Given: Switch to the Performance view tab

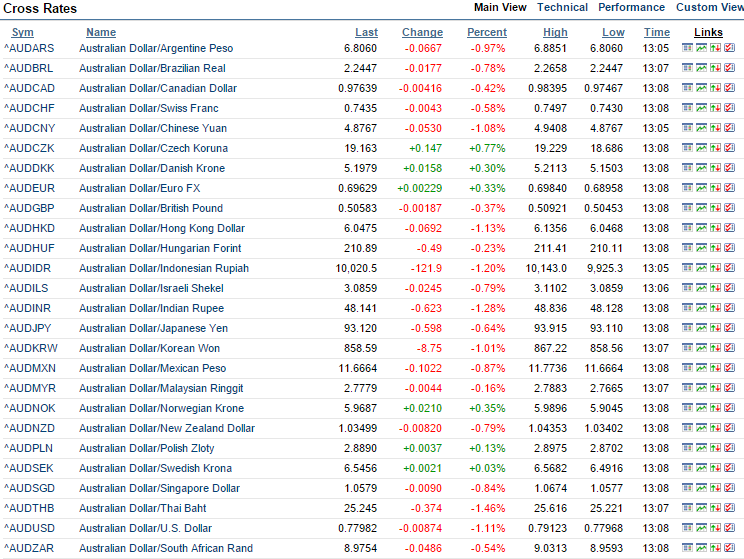Looking at the screenshot, I should pyautogui.click(x=631, y=7).
